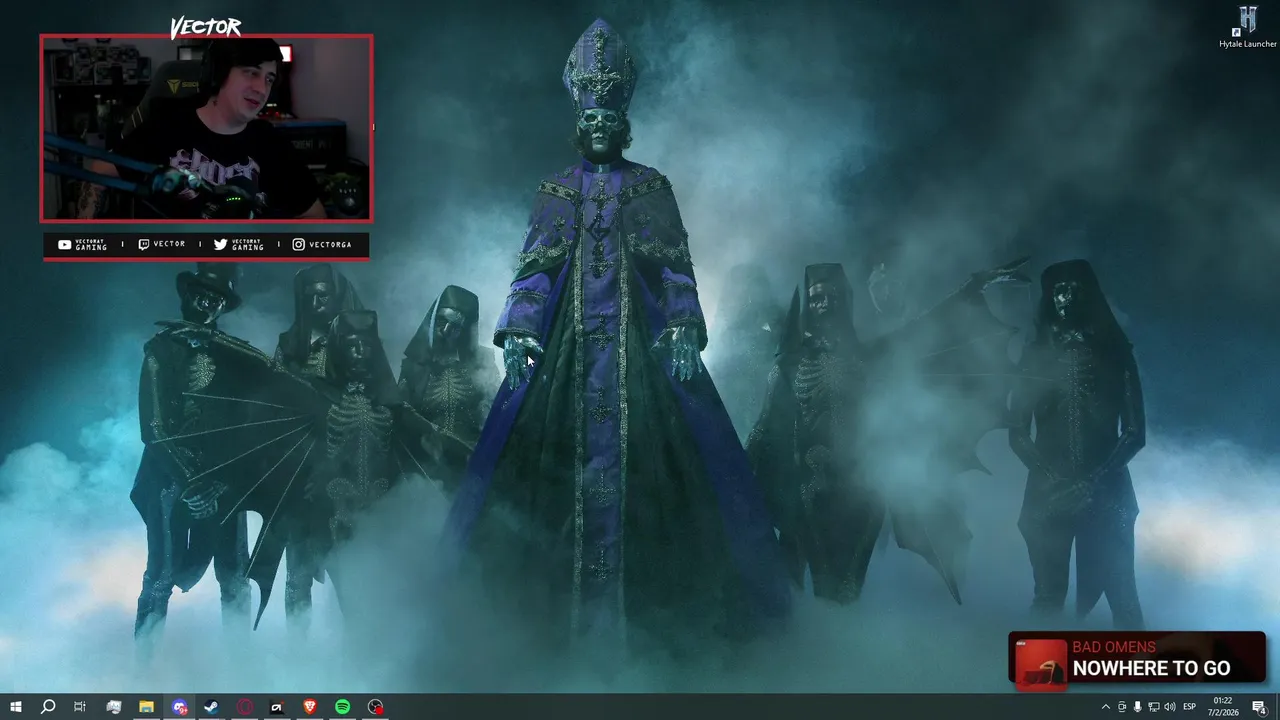Open Discord from the taskbar
Image resolution: width=1280 pixels, height=720 pixels.
pyautogui.click(x=179, y=707)
